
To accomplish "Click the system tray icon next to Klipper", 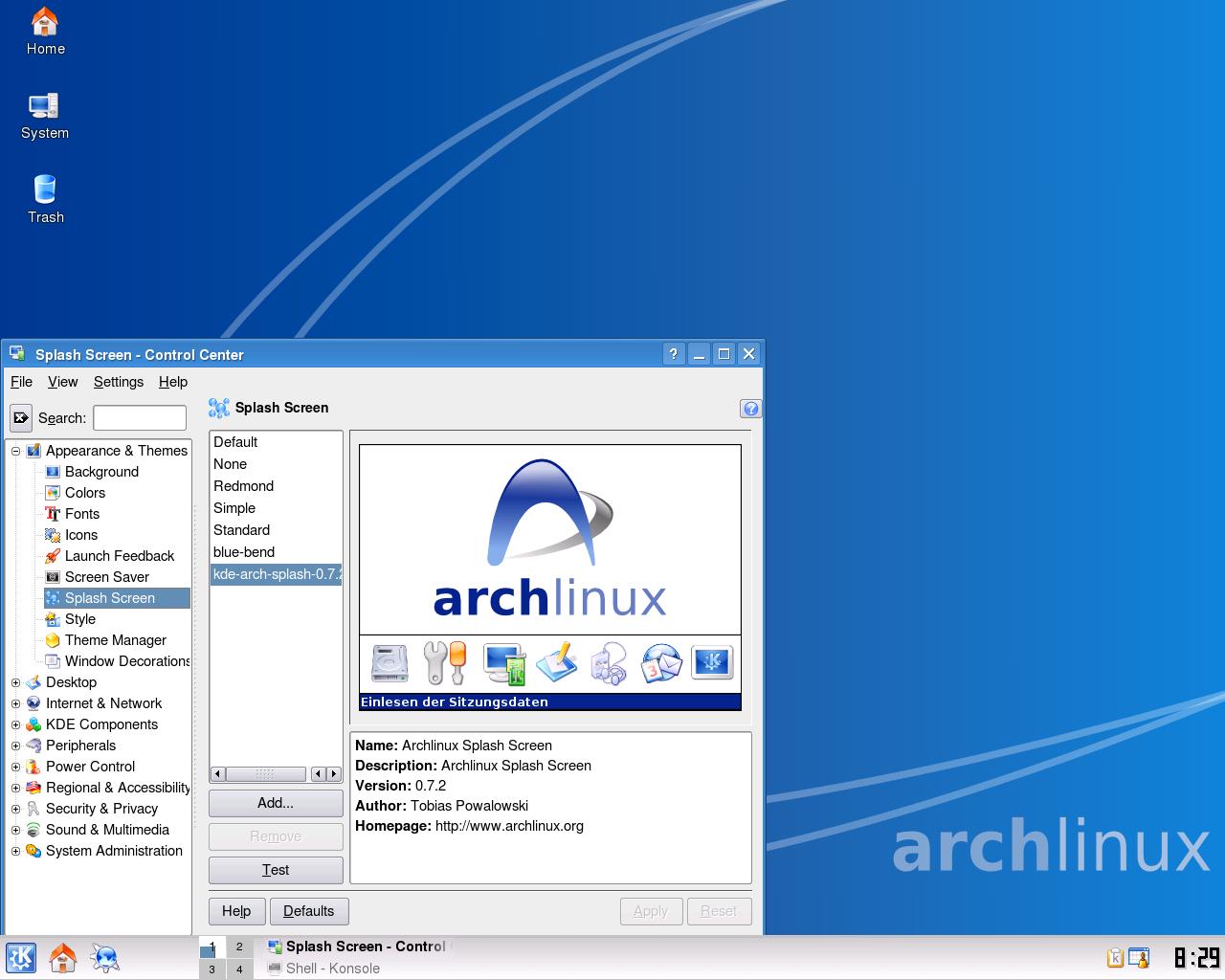I will (x=1138, y=958).
